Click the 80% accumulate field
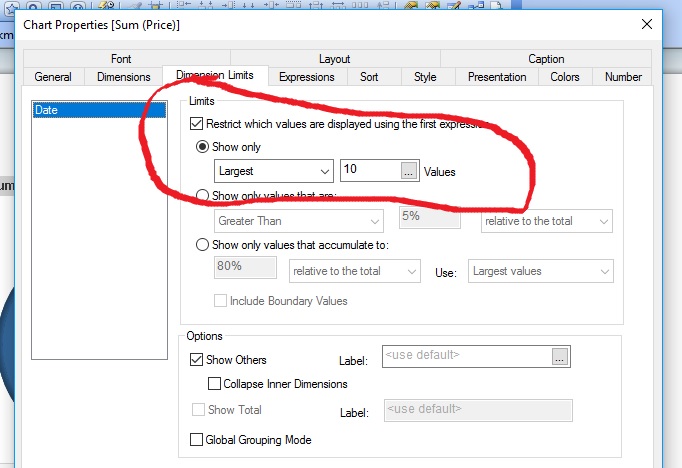The height and width of the screenshot is (468, 682). tap(245, 267)
